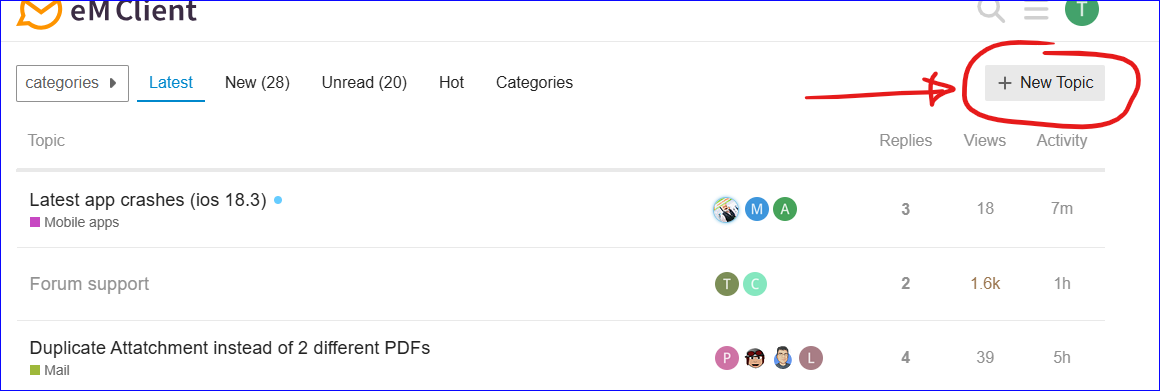Switch to the New (28) tab
Viewport: 1160px width, 391px height.
coord(257,83)
